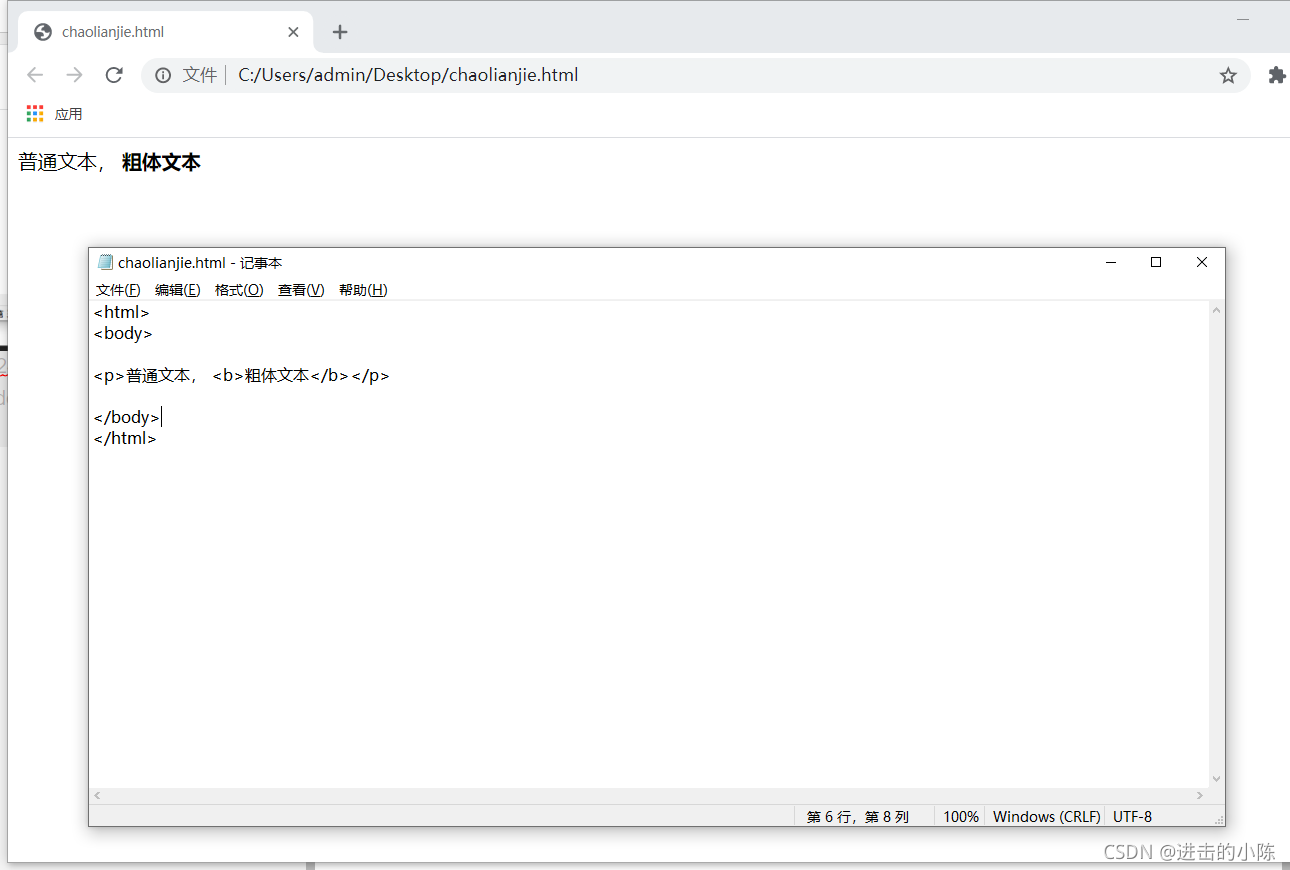Close the chaolianjie.html browser tab

point(293,32)
